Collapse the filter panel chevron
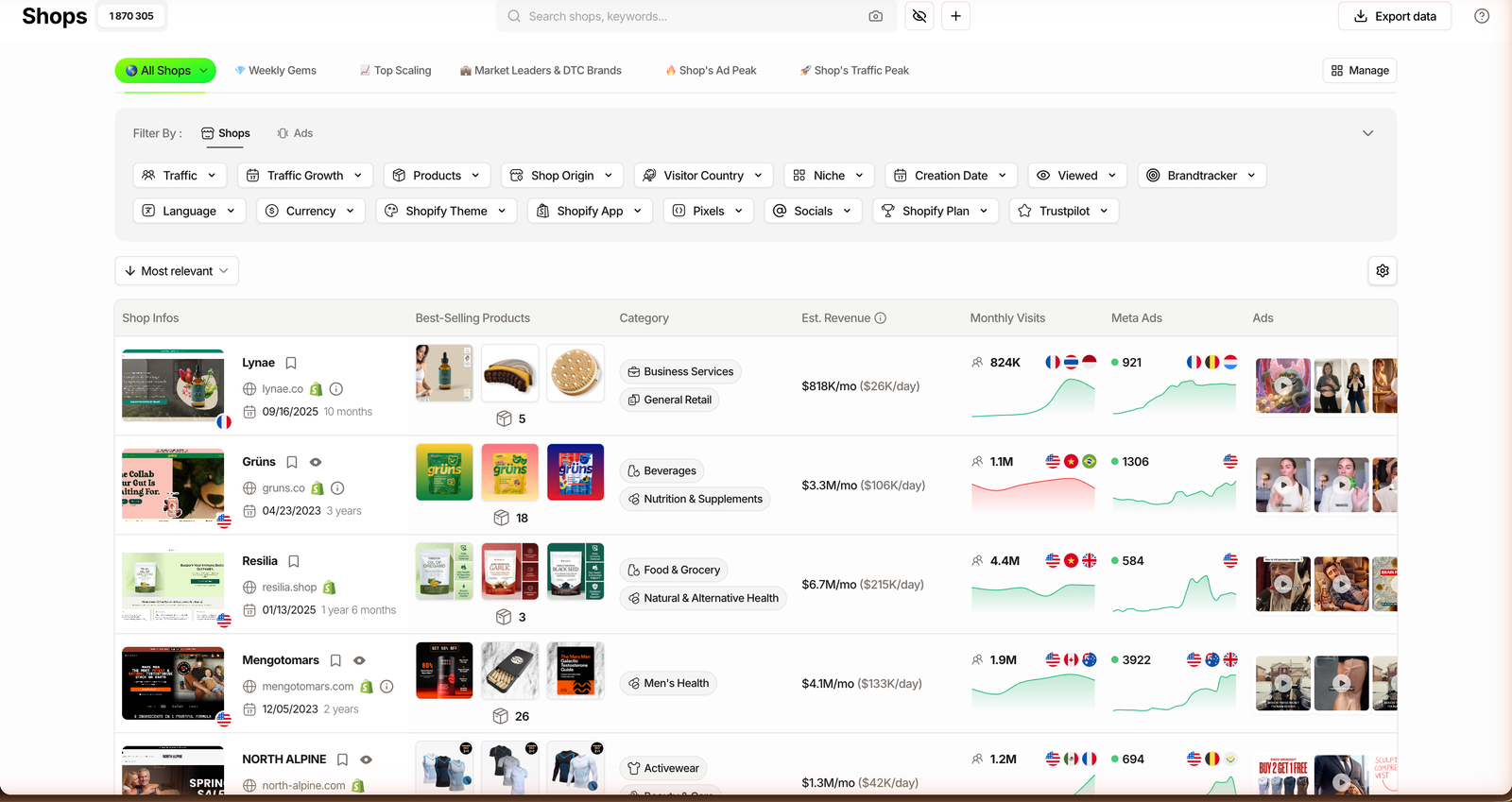The width and height of the screenshot is (1512, 802). [1367, 133]
